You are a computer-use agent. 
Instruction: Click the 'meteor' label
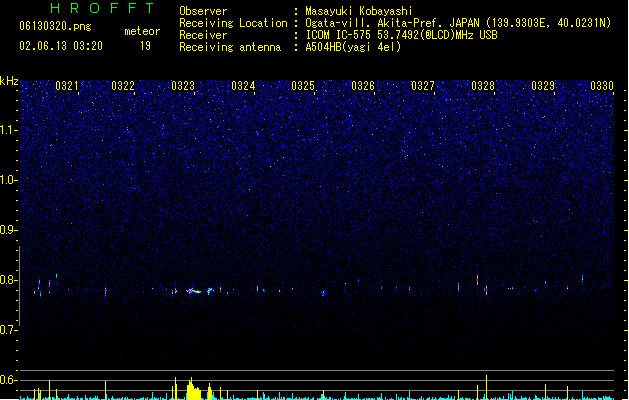click(x=142, y=31)
